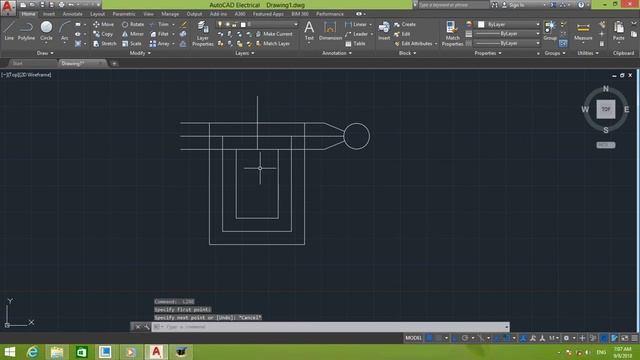Click the layer color swatch in layer dropdown

pos(243,24)
